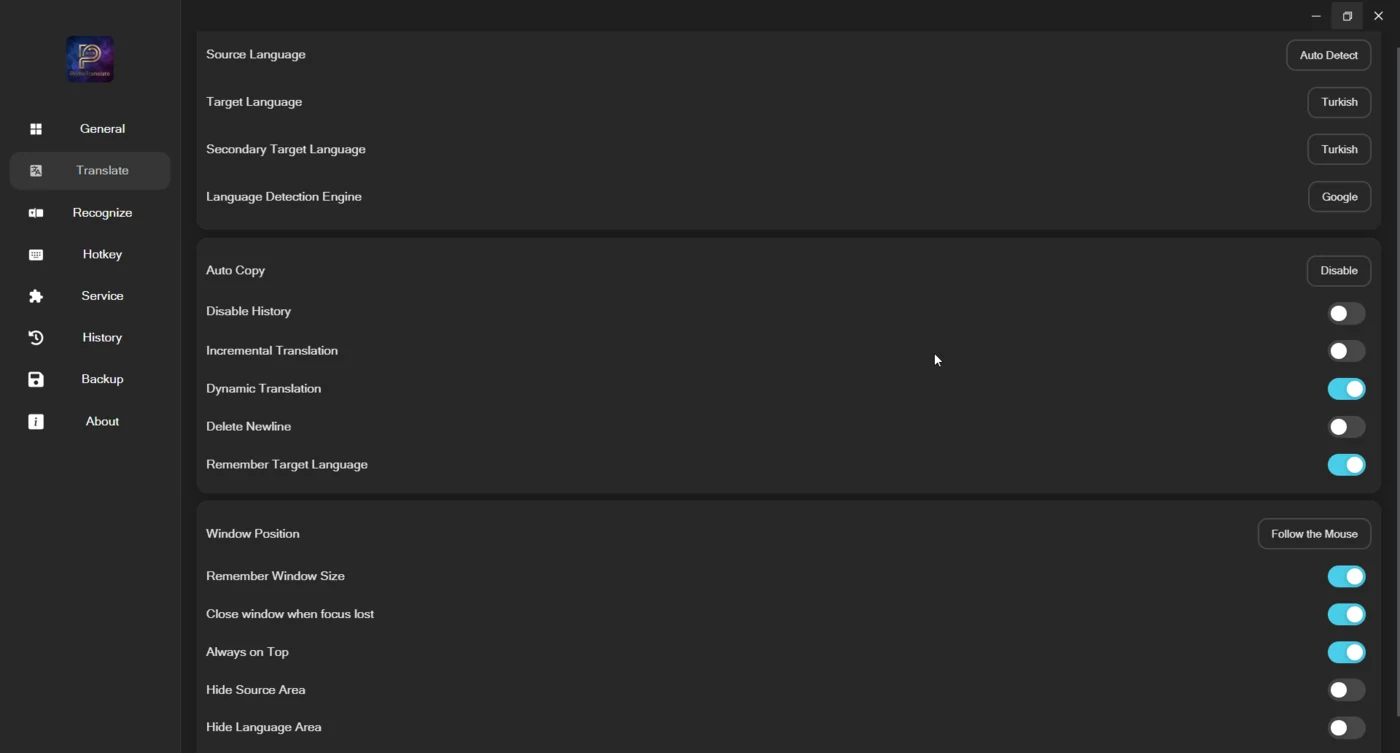This screenshot has height=753, width=1400.
Task: Enable the Disable History toggle
Action: click(1346, 313)
